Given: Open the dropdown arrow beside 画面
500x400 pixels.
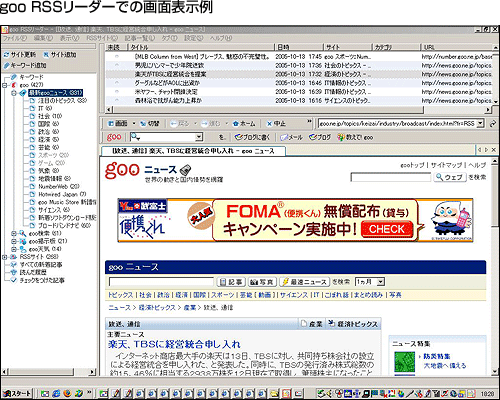Looking at the screenshot, I should [x=134, y=124].
